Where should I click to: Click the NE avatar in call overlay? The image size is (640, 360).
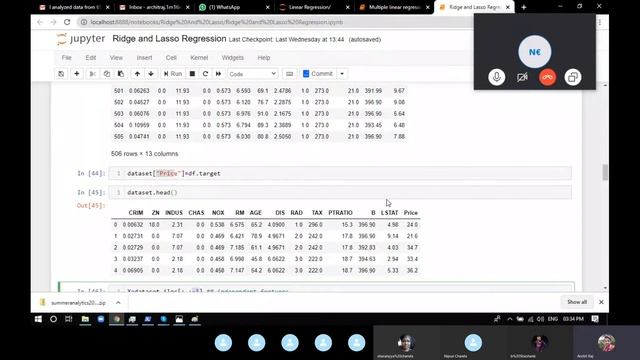[535, 52]
